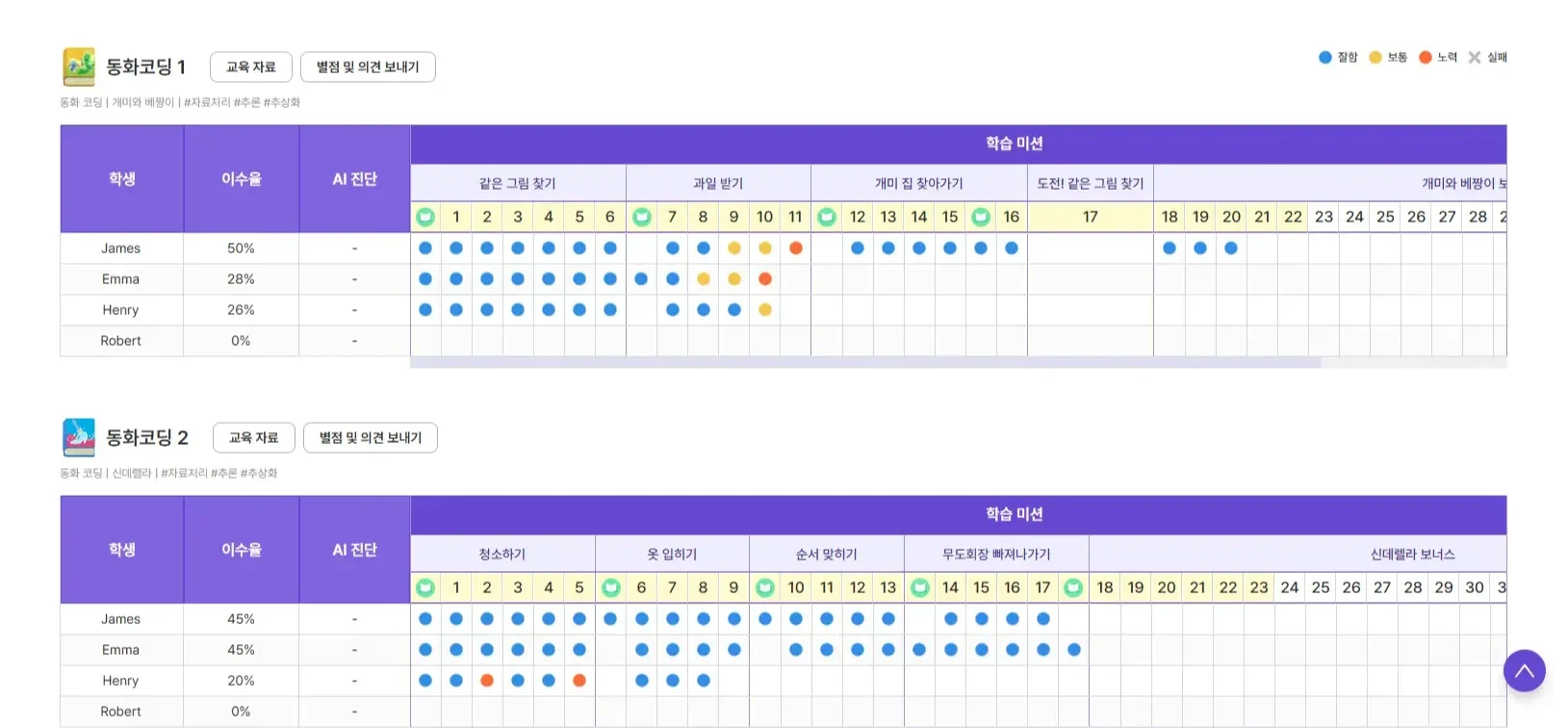This screenshot has height=728, width=1568.
Task: Open 교육 자료 for 동화코딩 1
Action: 250,67
